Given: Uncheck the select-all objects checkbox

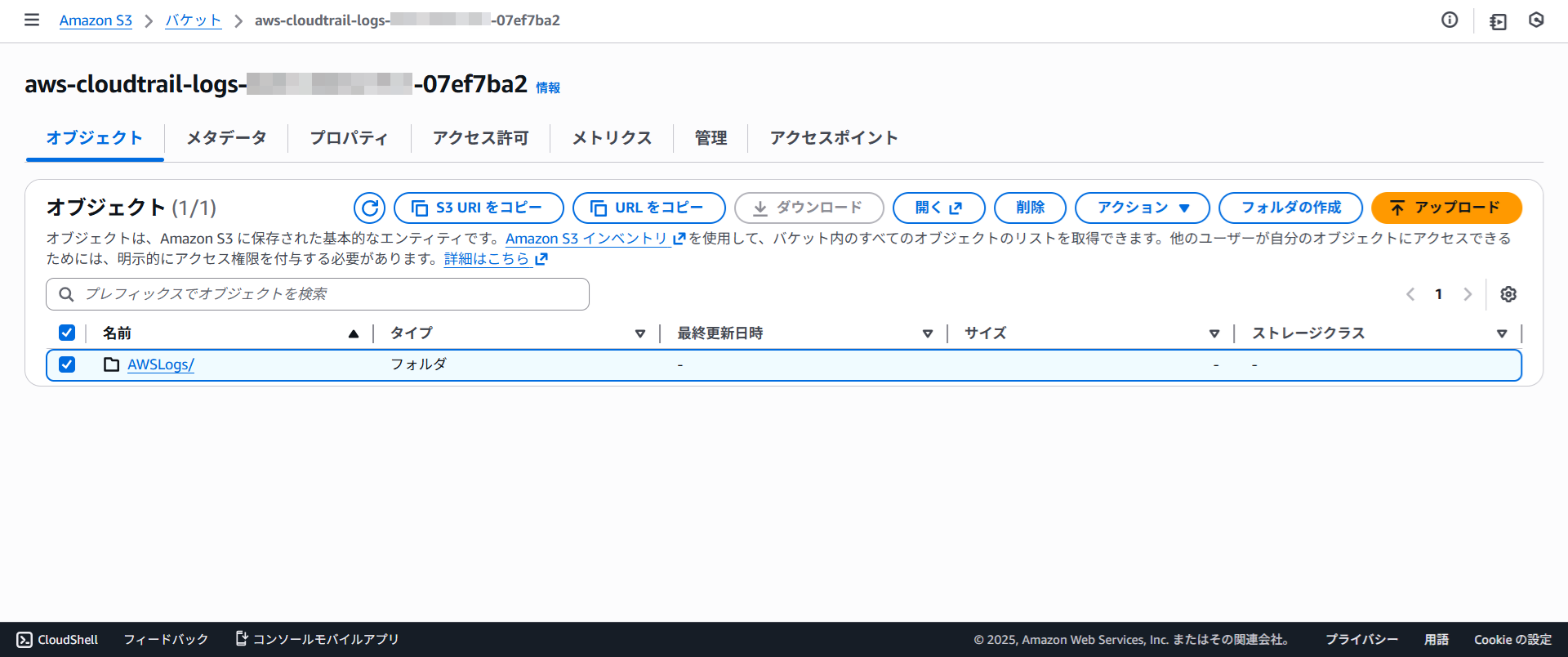Looking at the screenshot, I should [x=67, y=333].
